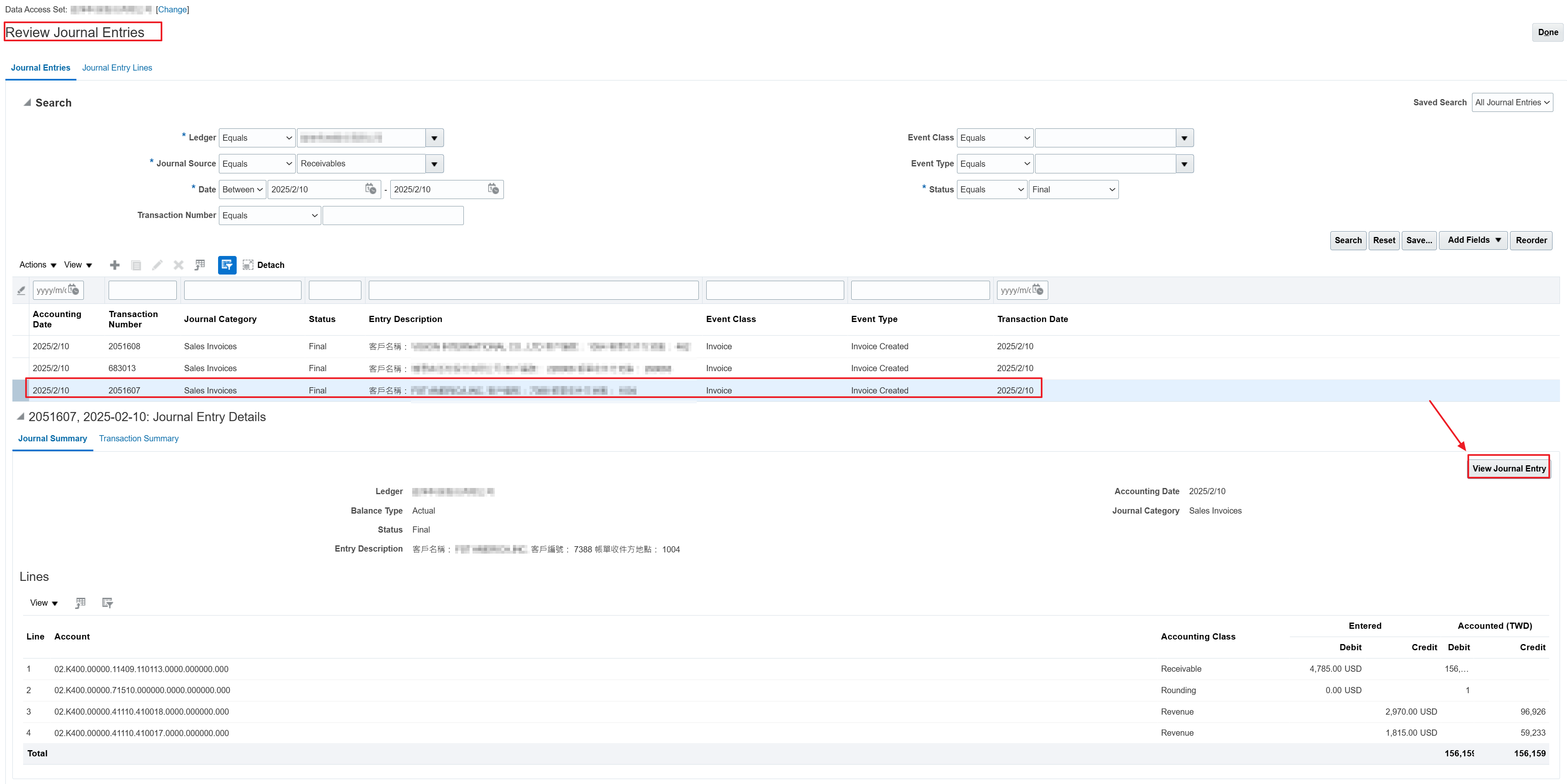Collapse the Search section

click(27, 102)
